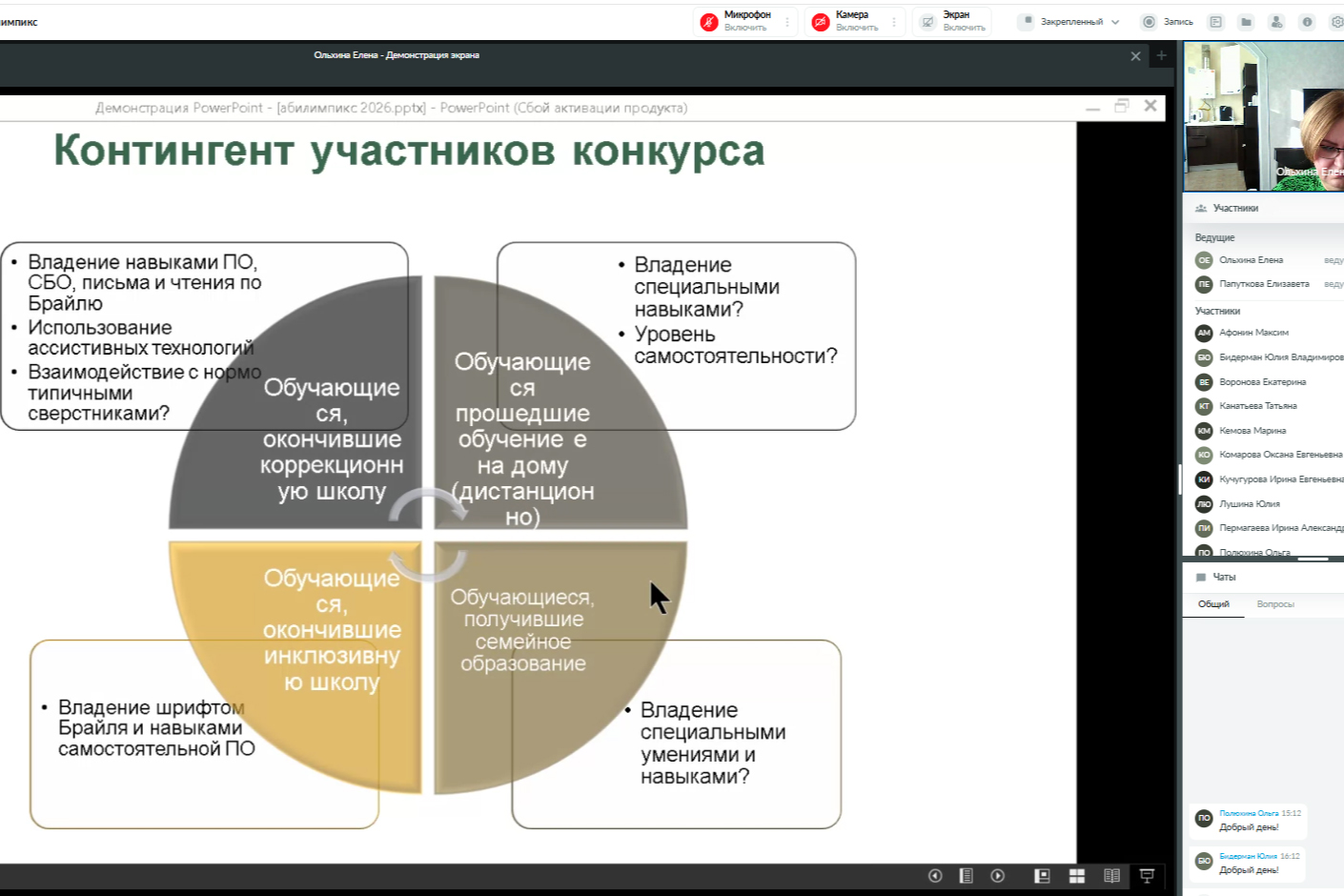Viewport: 1344px width, 896px height.
Task: Switch to the Вопросы chat tab
Action: (1275, 604)
